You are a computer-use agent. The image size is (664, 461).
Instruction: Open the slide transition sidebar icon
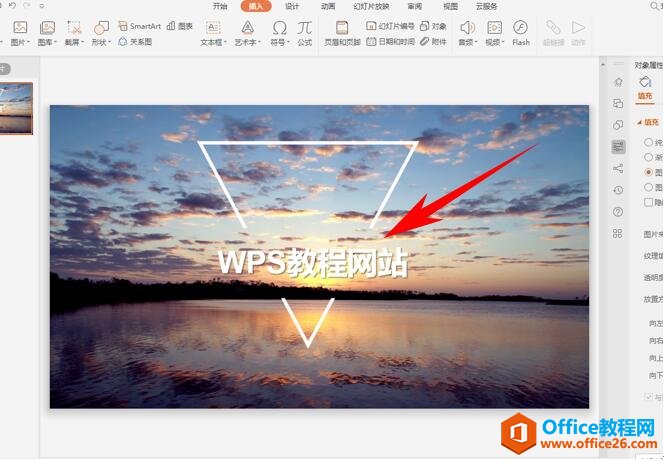point(618,103)
